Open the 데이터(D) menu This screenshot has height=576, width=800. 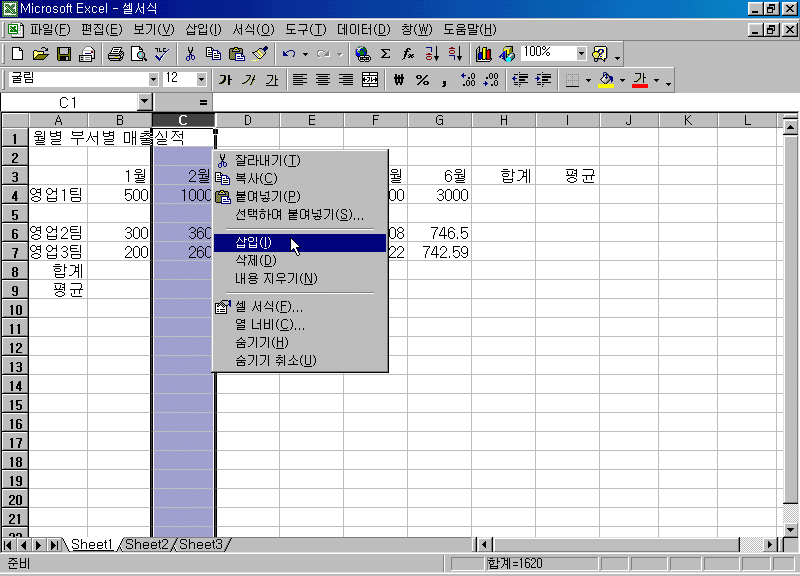pyautogui.click(x=363, y=29)
